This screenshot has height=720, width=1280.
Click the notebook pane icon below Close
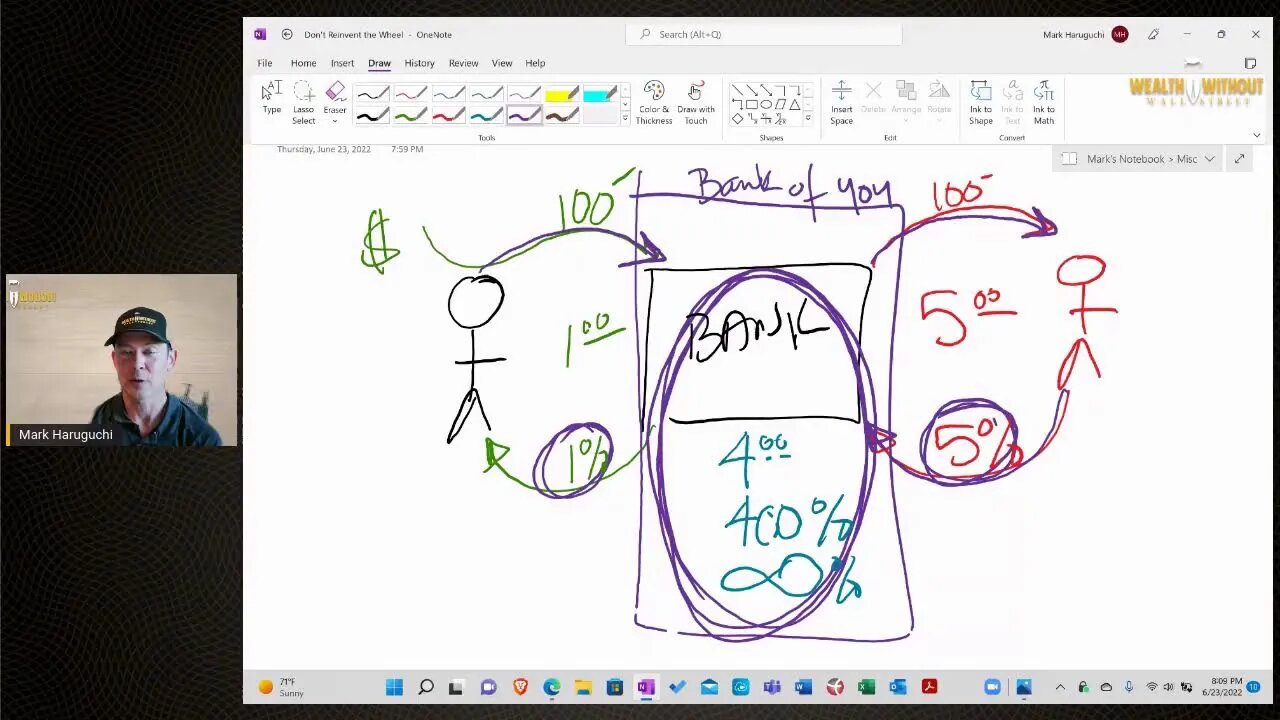coord(1251,63)
